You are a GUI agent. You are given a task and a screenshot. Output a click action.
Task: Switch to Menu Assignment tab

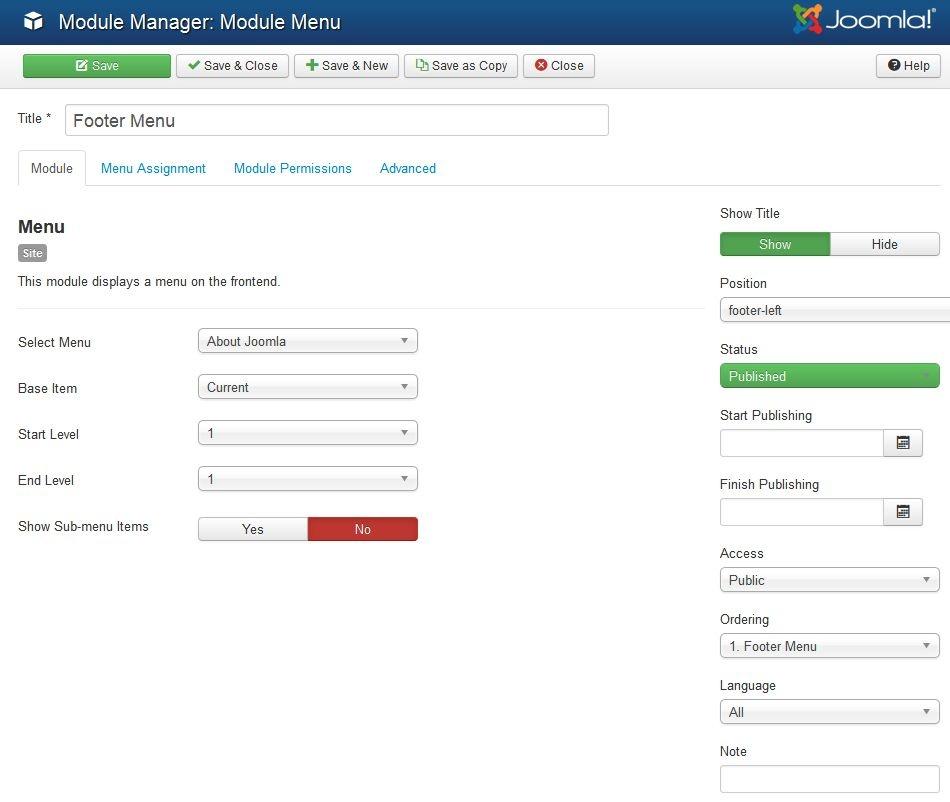[x=153, y=168]
